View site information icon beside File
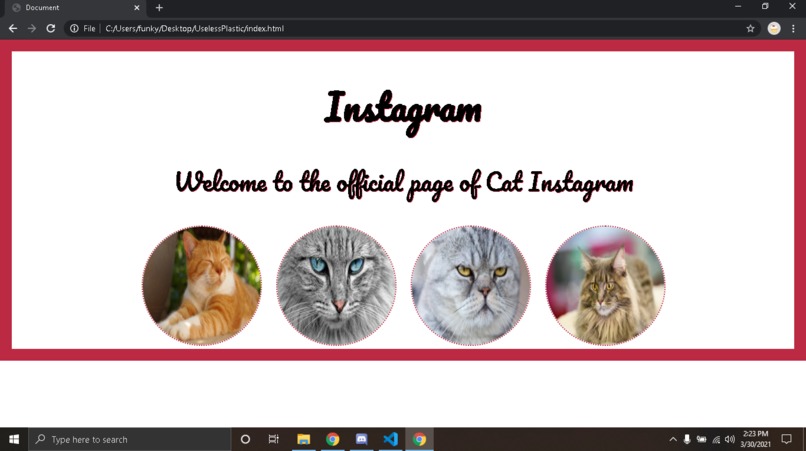806x451 pixels. click(x=75, y=29)
